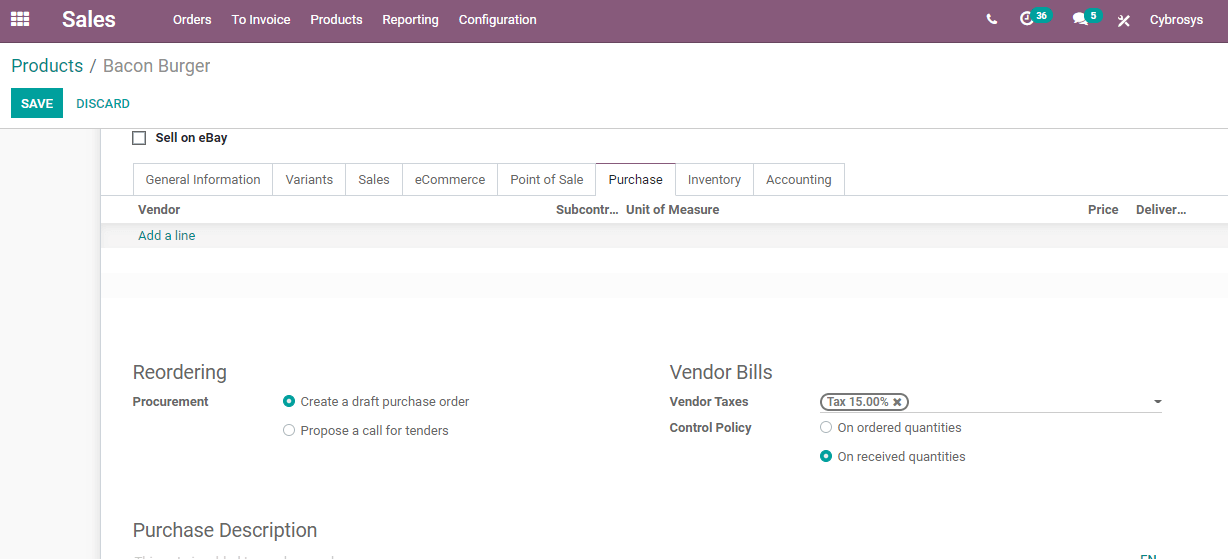Screen dimensions: 1228x559
Task: Open the Configuration menu
Action: coord(497,20)
